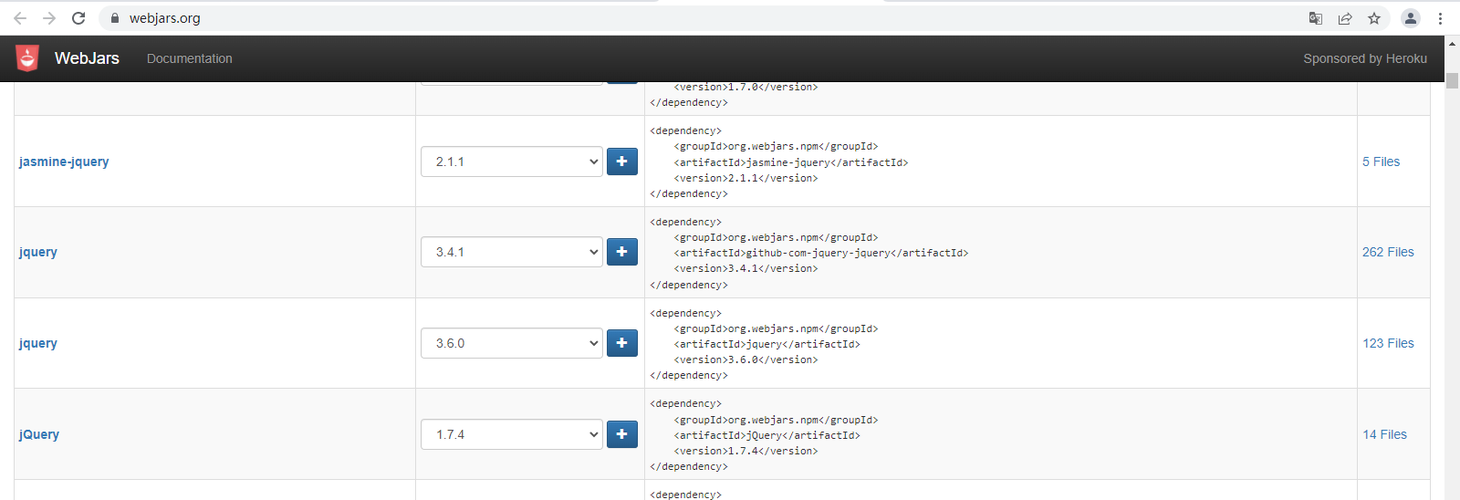Screen dimensions: 1460x500
Task: Open the 1.7.4 version dropdown
Action: 512,434
